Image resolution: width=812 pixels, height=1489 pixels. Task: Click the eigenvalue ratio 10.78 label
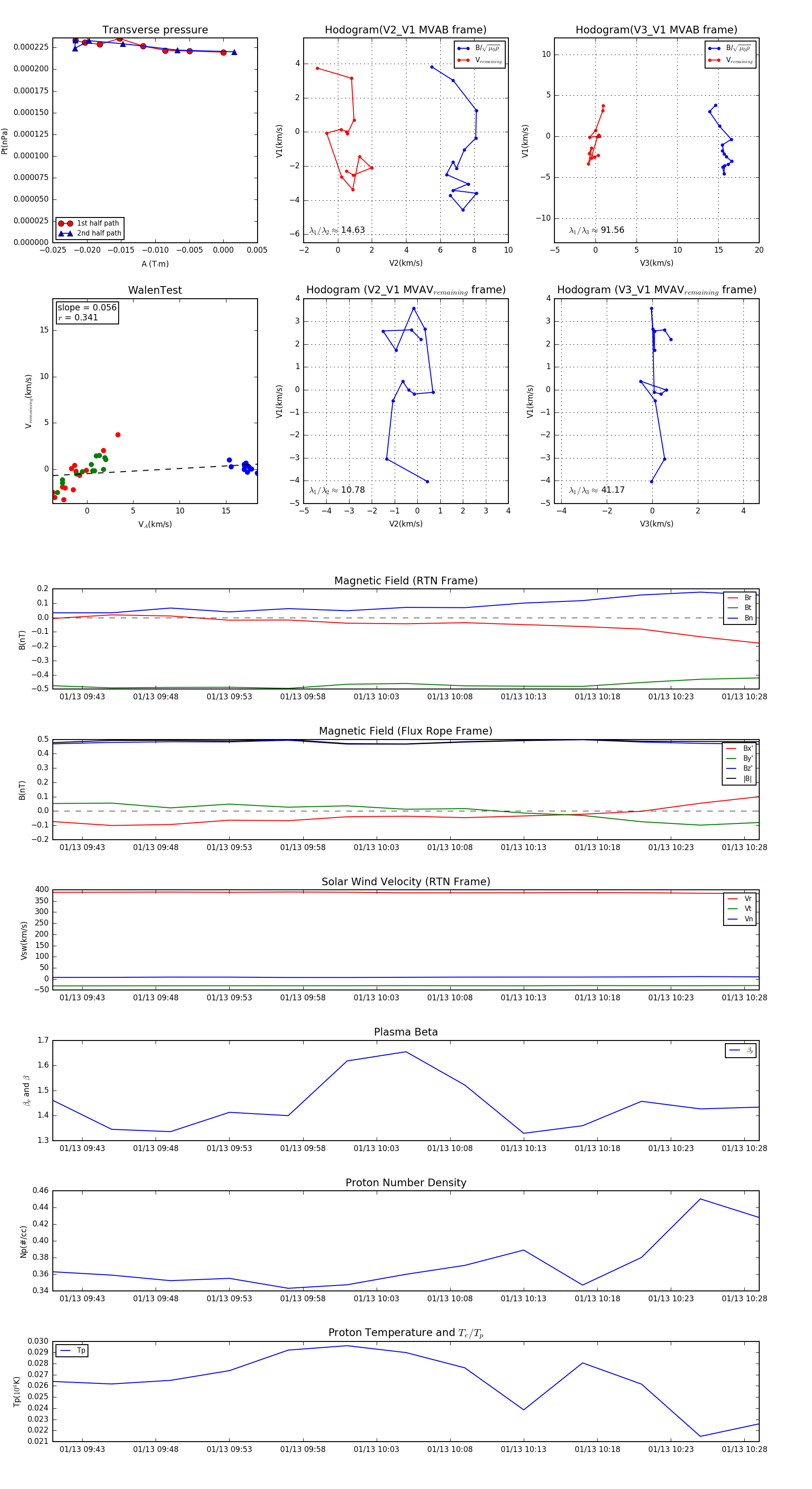[x=337, y=490]
